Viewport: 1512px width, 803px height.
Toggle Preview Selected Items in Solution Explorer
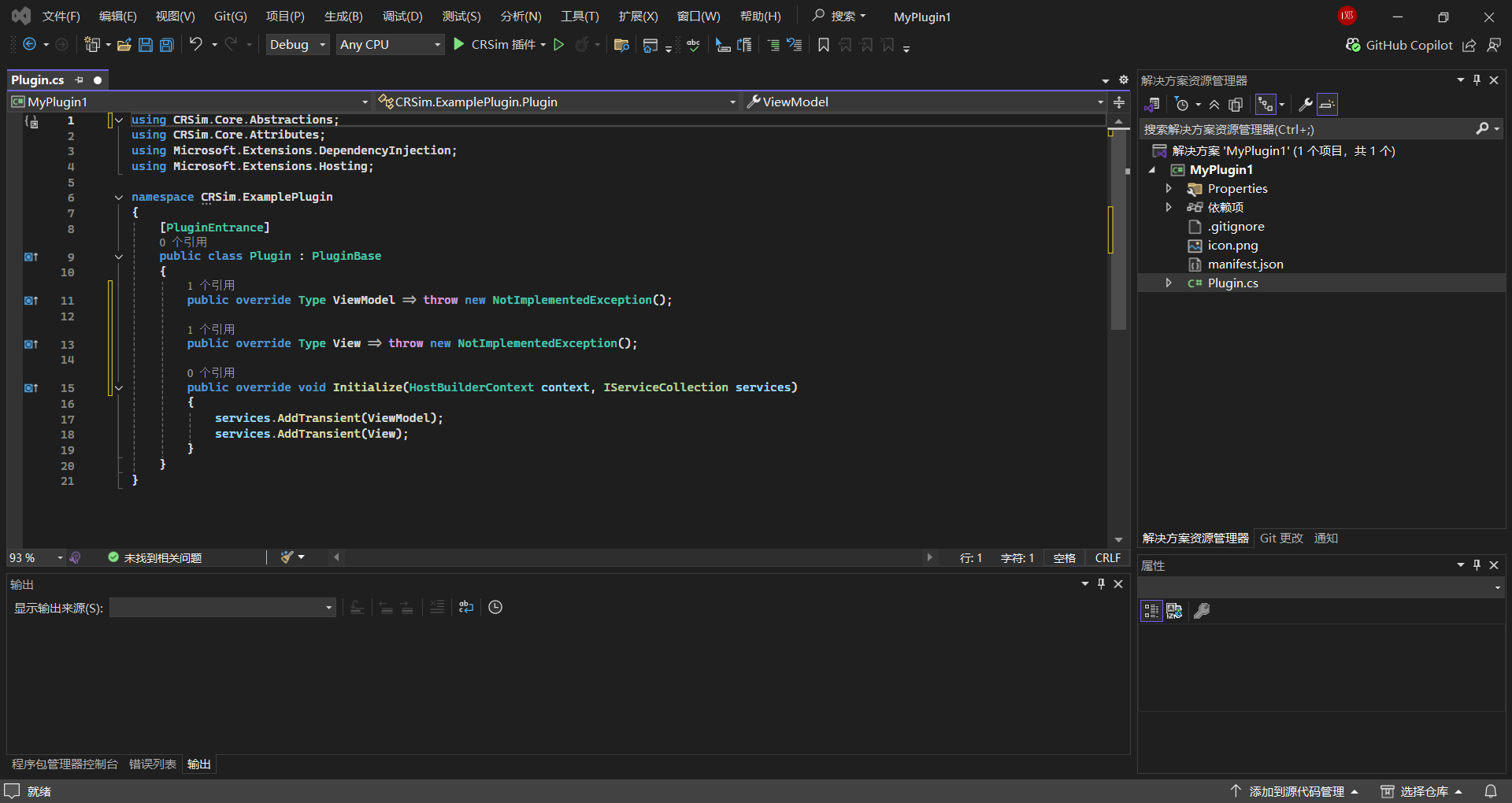1328,105
